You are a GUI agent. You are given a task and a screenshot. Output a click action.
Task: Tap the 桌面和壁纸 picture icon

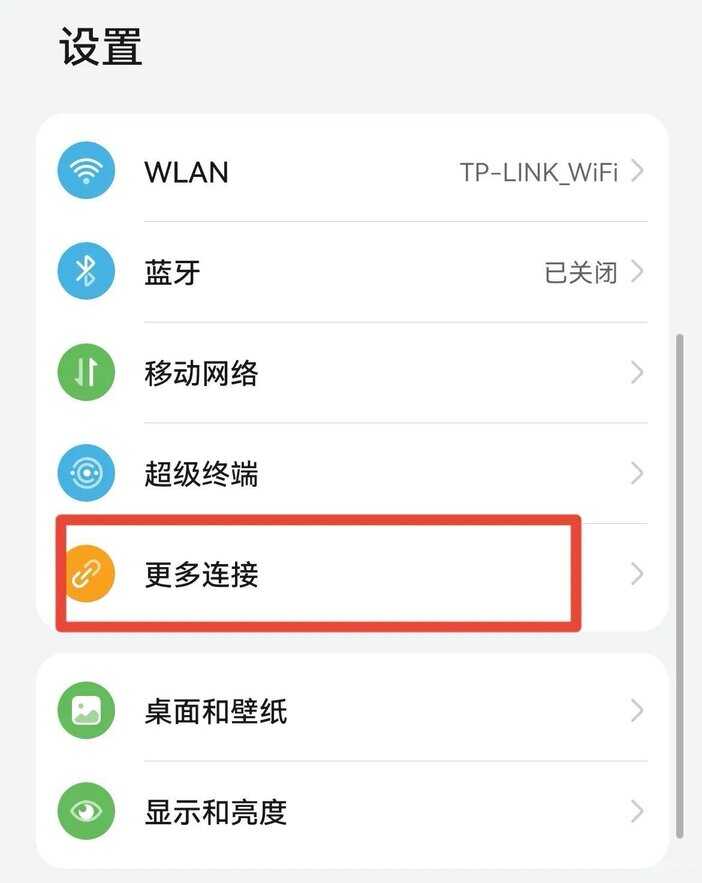click(86, 710)
